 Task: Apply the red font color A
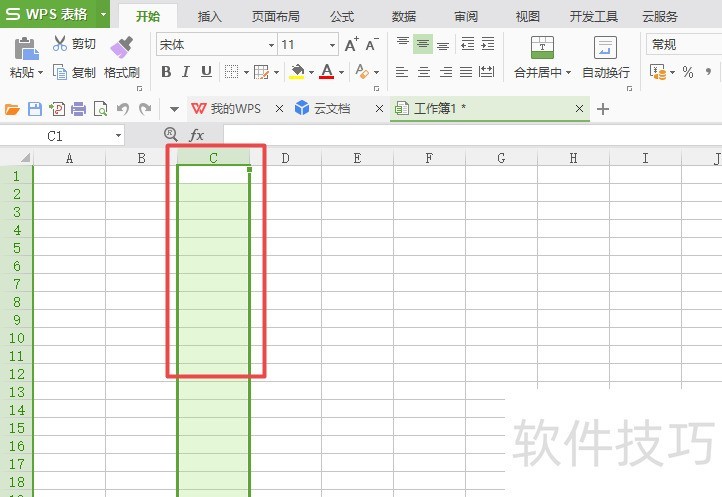click(327, 72)
